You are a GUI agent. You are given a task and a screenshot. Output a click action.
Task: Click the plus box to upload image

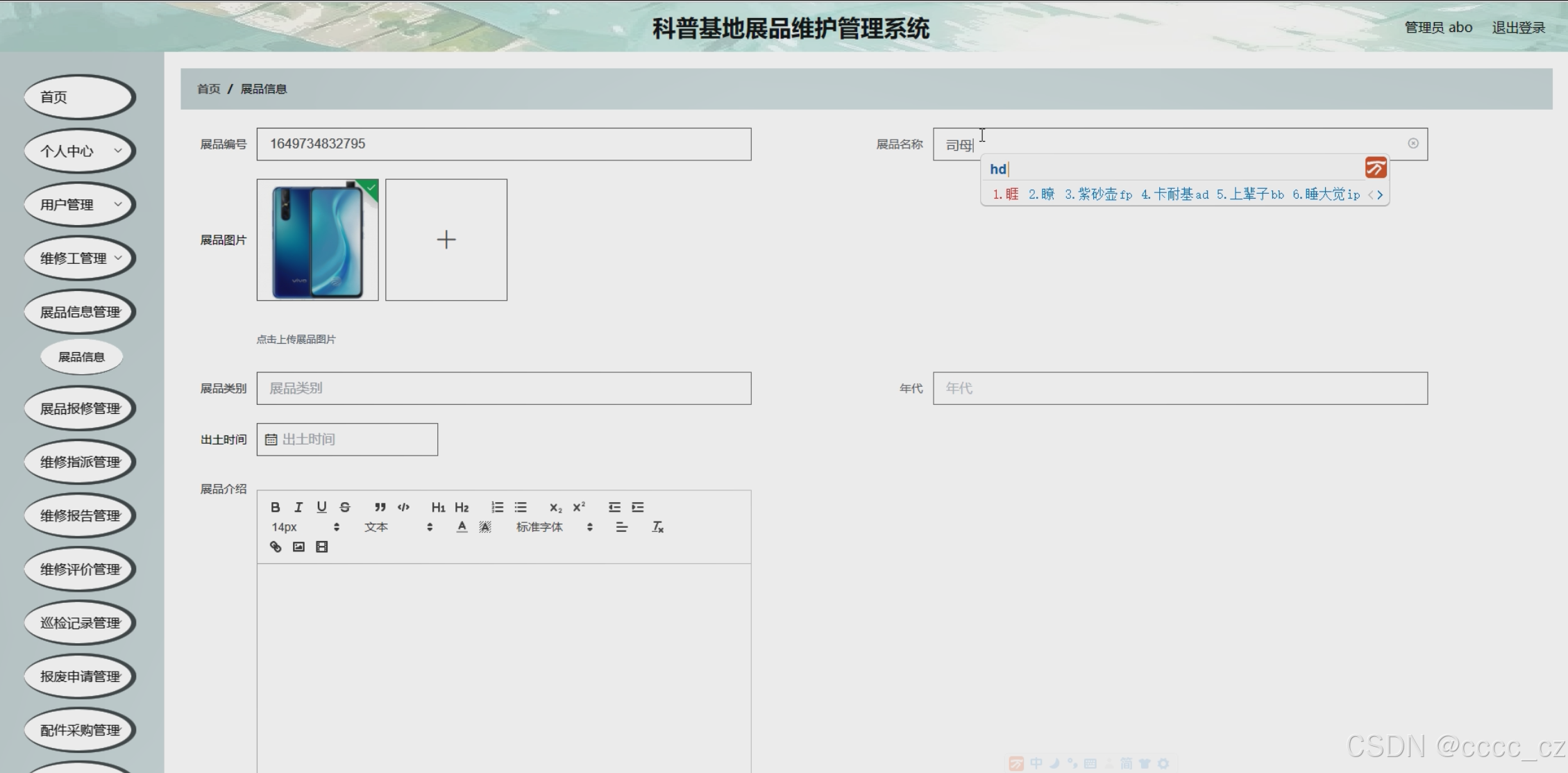coord(446,240)
